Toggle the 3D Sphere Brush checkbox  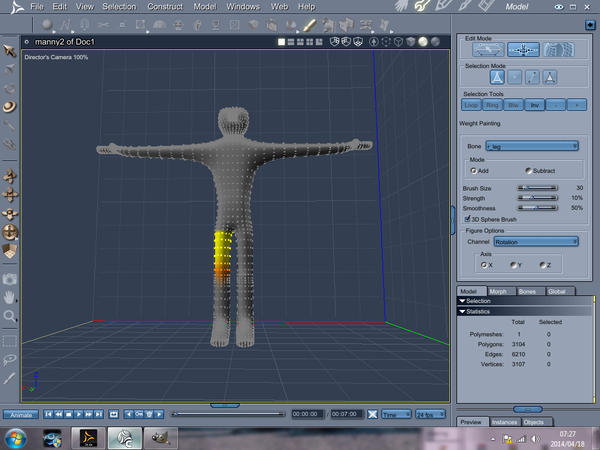(468, 219)
